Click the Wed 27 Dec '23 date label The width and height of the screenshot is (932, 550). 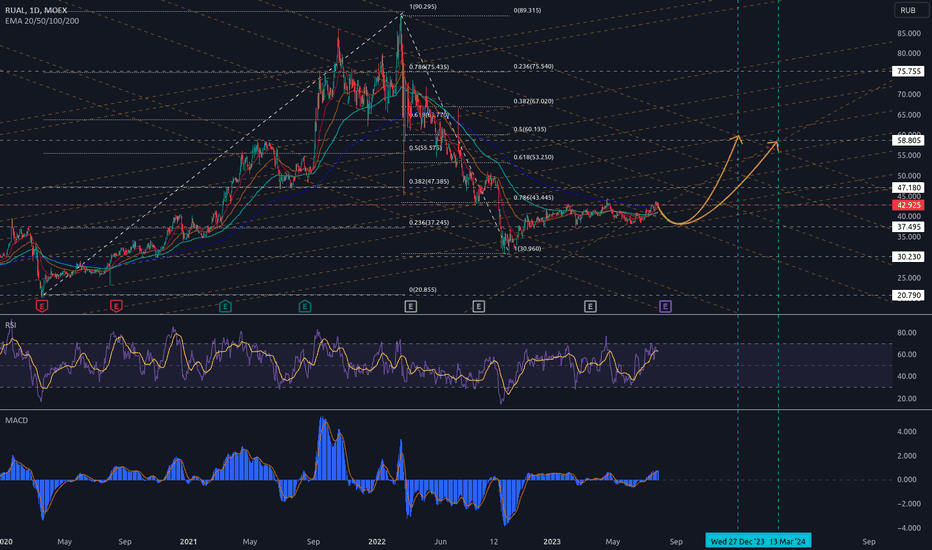[x=738, y=541]
